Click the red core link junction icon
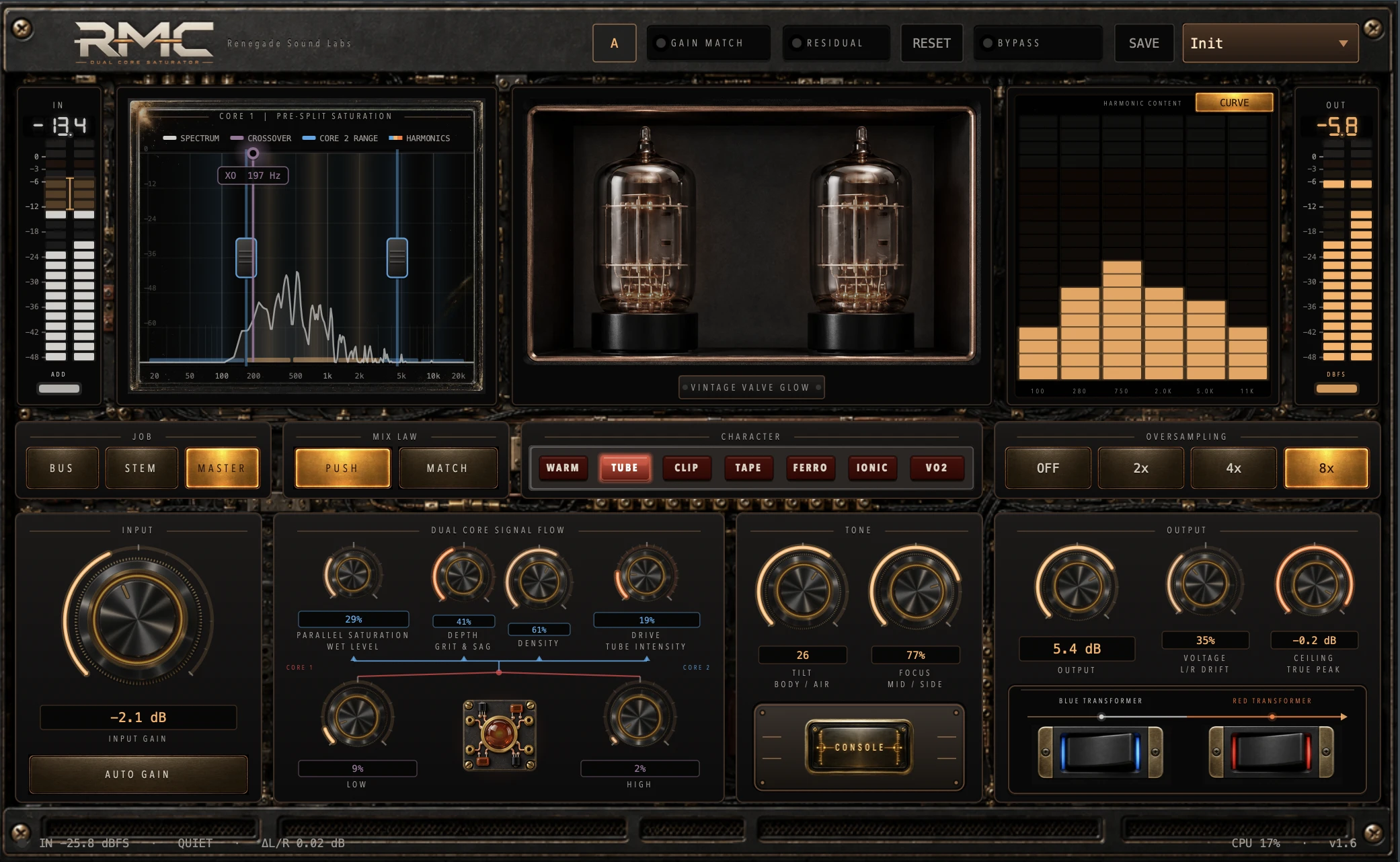This screenshot has width=1400, height=862. (499, 734)
